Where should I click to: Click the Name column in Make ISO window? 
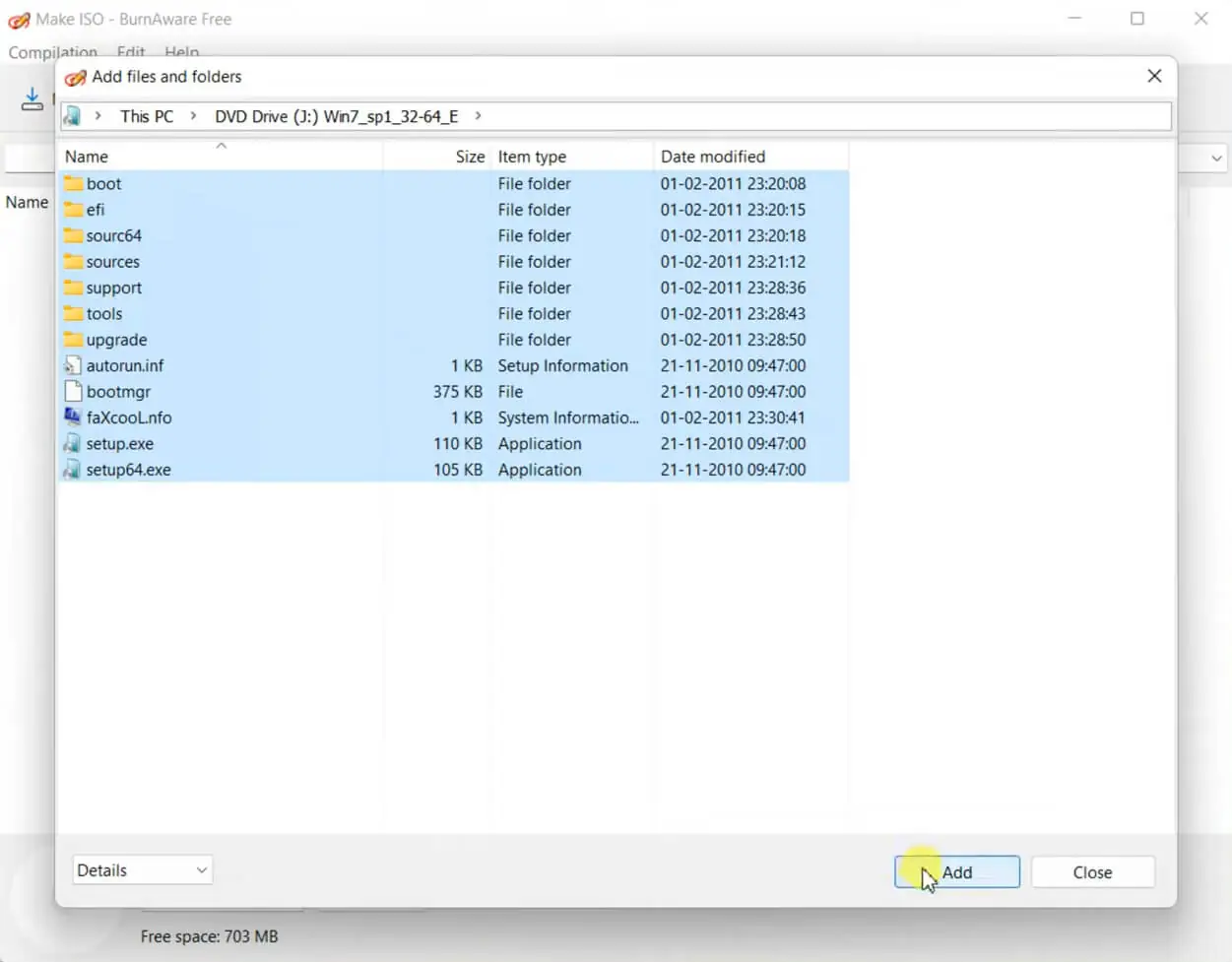pyautogui.click(x=27, y=202)
